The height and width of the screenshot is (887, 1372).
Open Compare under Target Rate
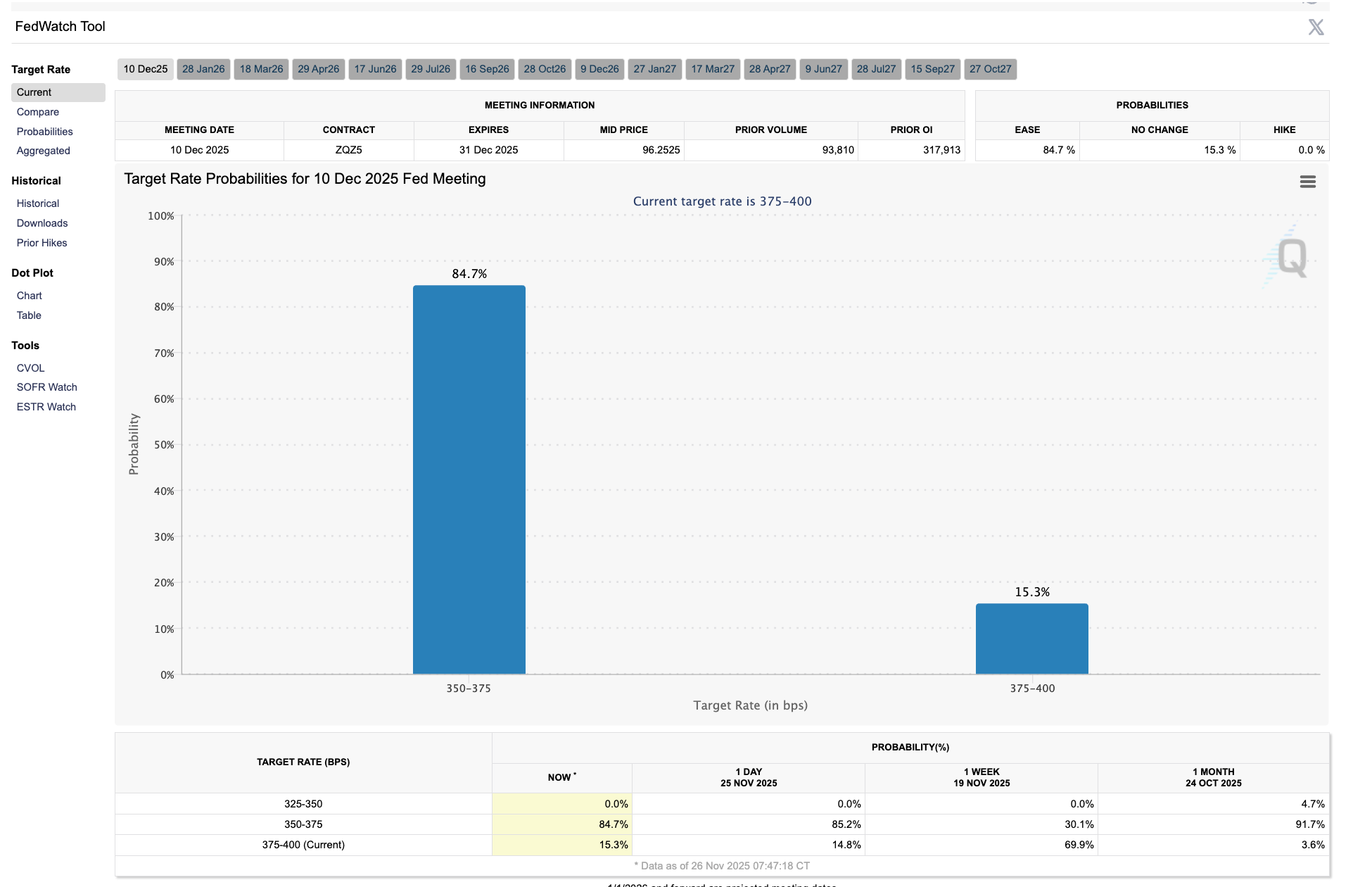click(x=38, y=112)
